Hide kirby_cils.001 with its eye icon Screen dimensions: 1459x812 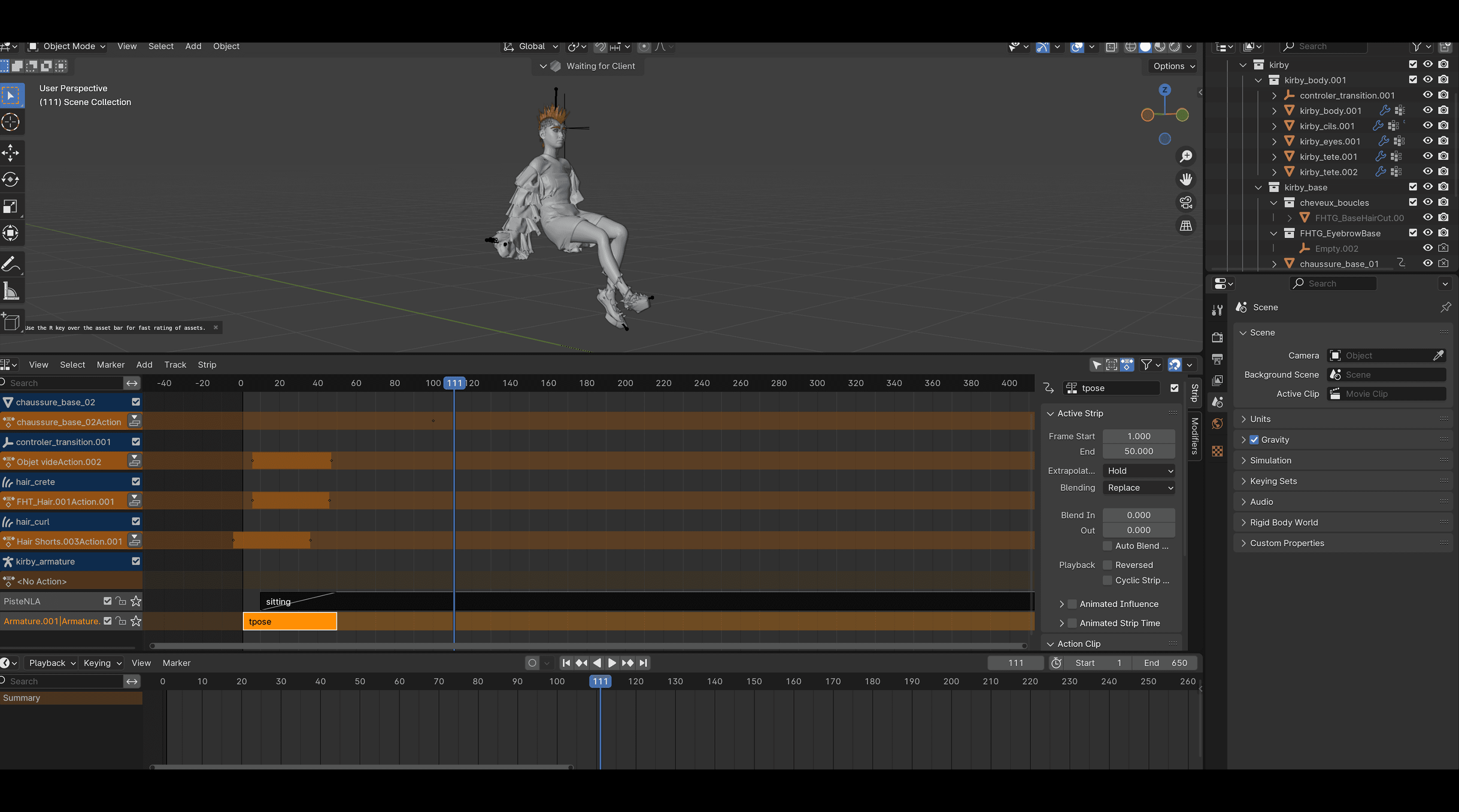click(x=1427, y=126)
